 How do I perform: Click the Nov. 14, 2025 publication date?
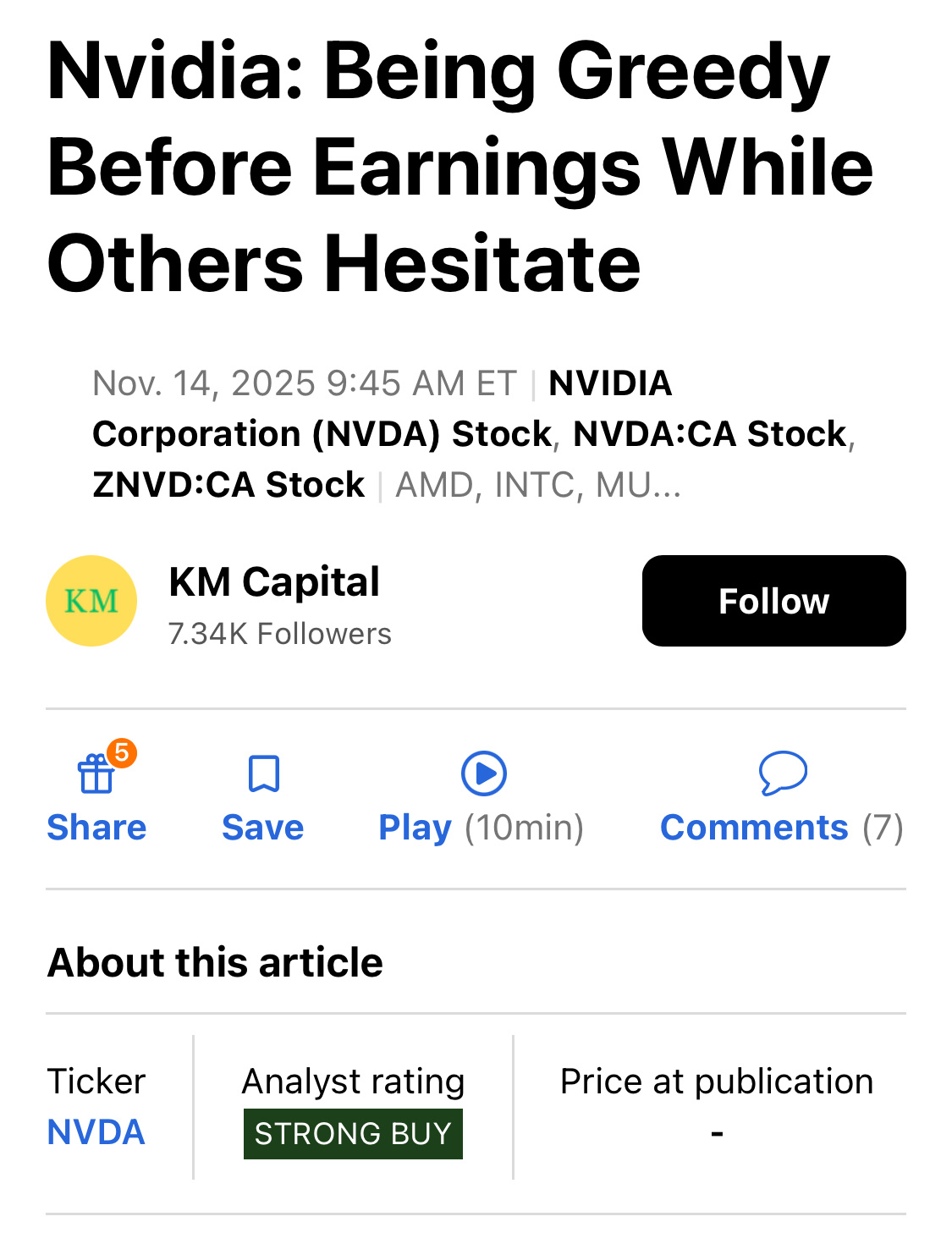tap(305, 383)
